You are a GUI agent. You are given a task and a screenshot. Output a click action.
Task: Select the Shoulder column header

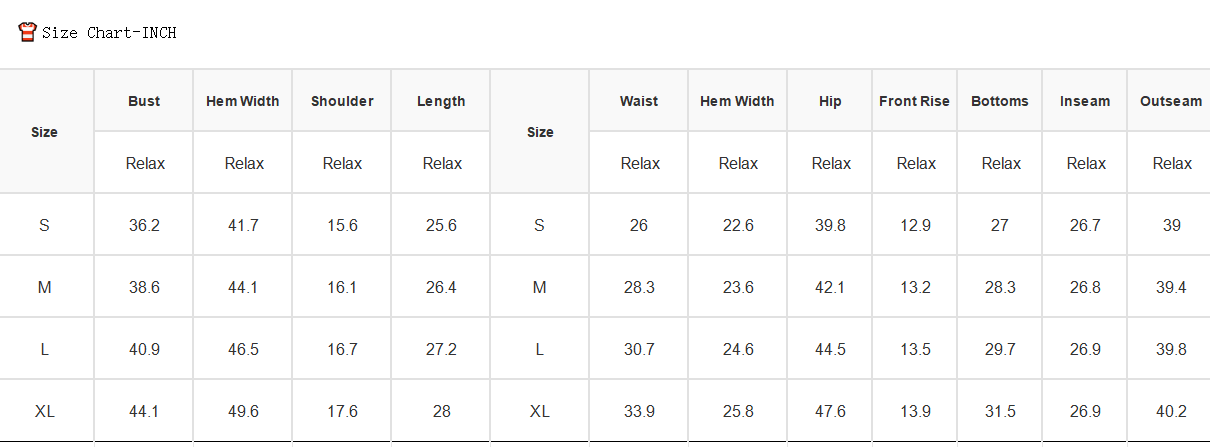click(x=342, y=101)
